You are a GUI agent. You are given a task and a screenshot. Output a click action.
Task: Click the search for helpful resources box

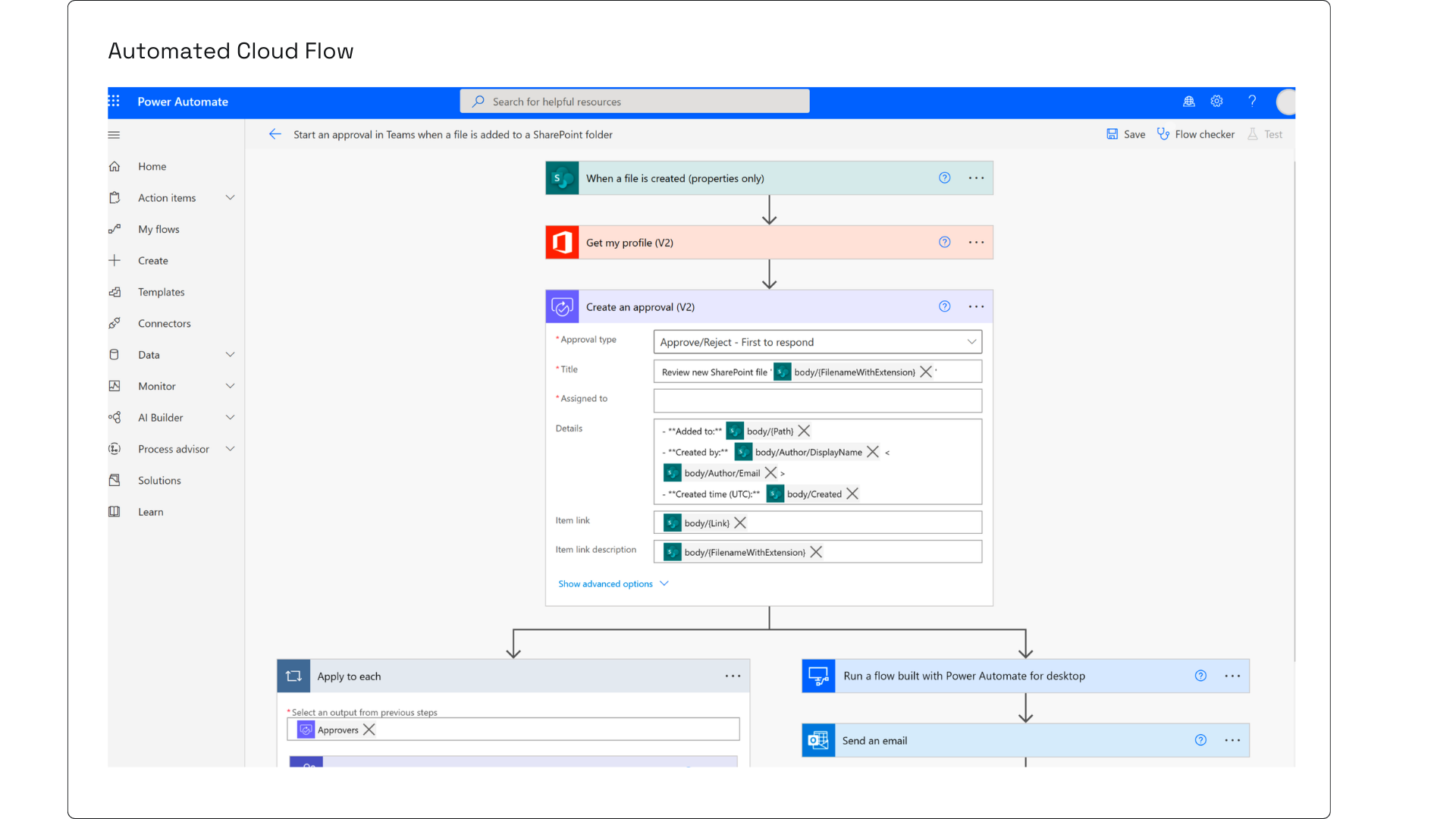click(635, 102)
